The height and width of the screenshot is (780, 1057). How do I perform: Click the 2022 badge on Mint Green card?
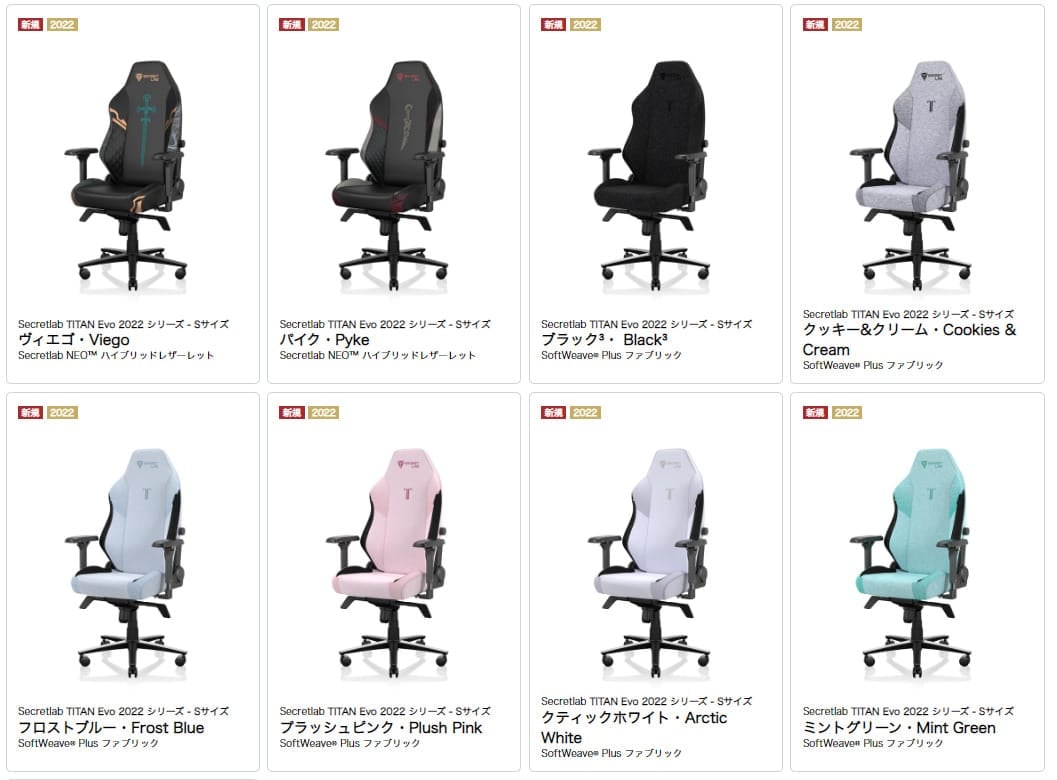point(847,413)
